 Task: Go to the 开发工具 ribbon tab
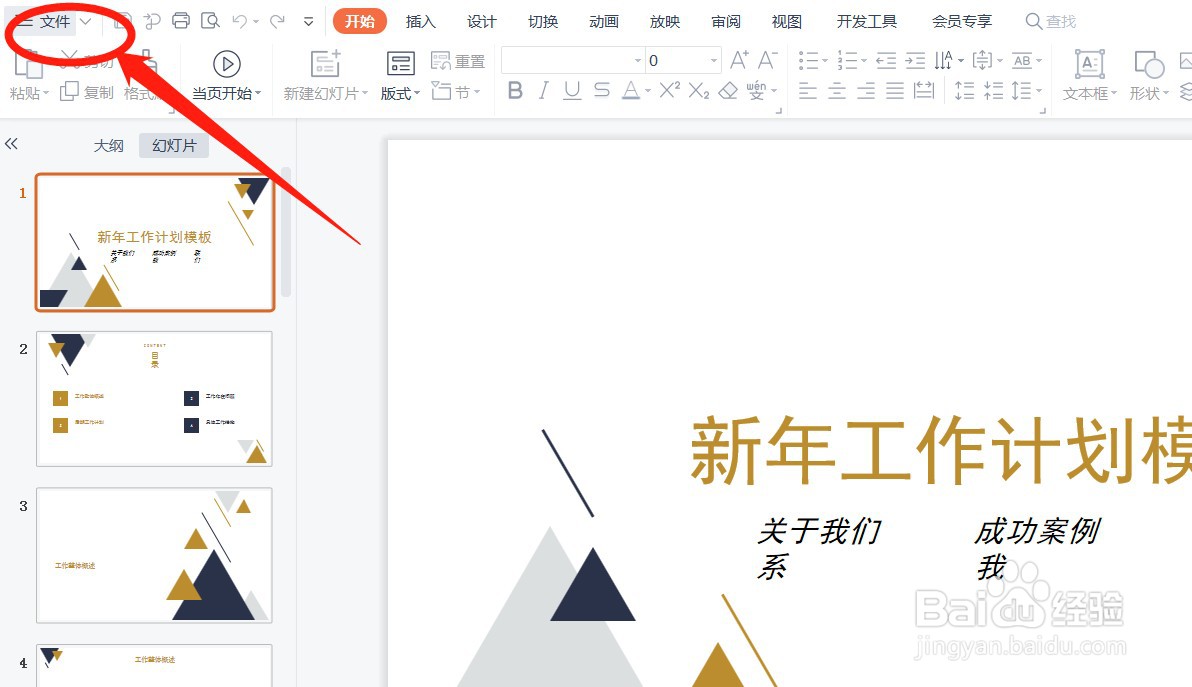[867, 21]
